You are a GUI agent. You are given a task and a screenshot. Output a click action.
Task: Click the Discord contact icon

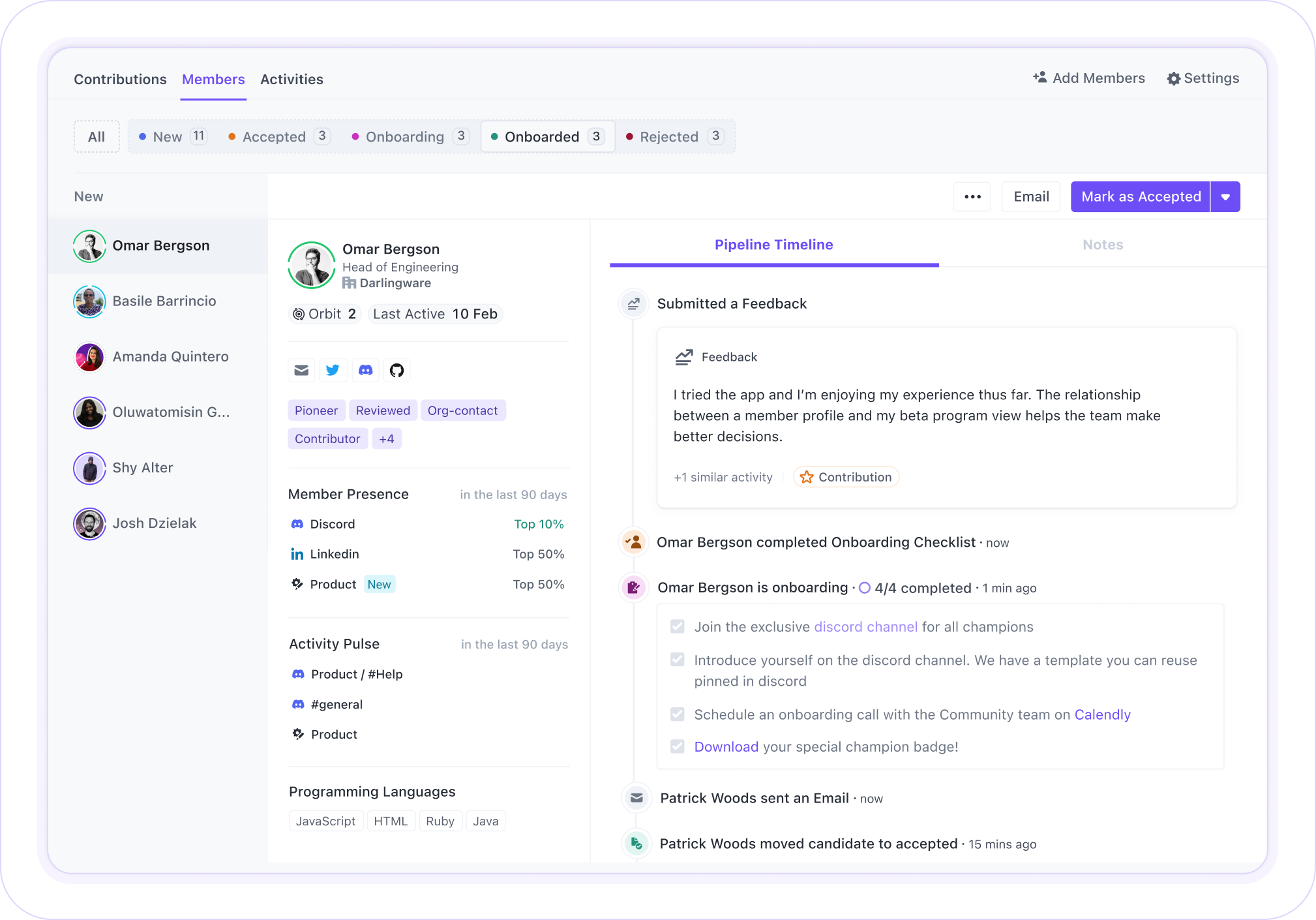[365, 371]
